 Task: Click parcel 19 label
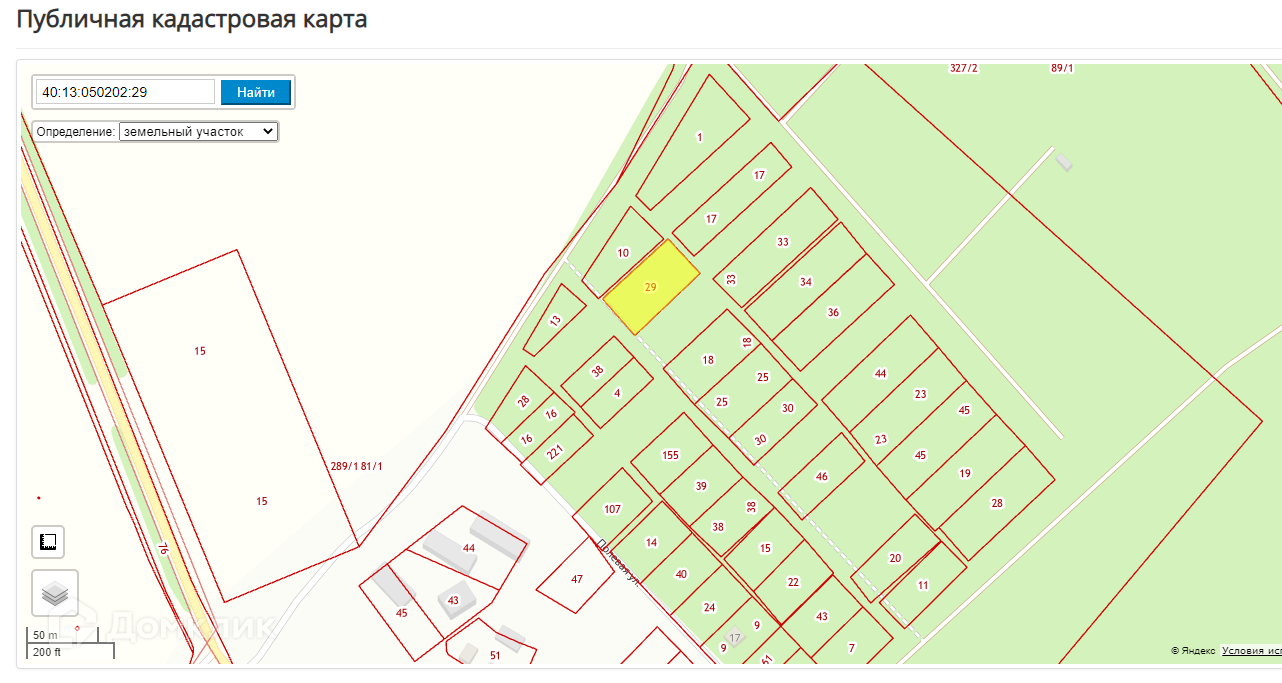(x=965, y=473)
